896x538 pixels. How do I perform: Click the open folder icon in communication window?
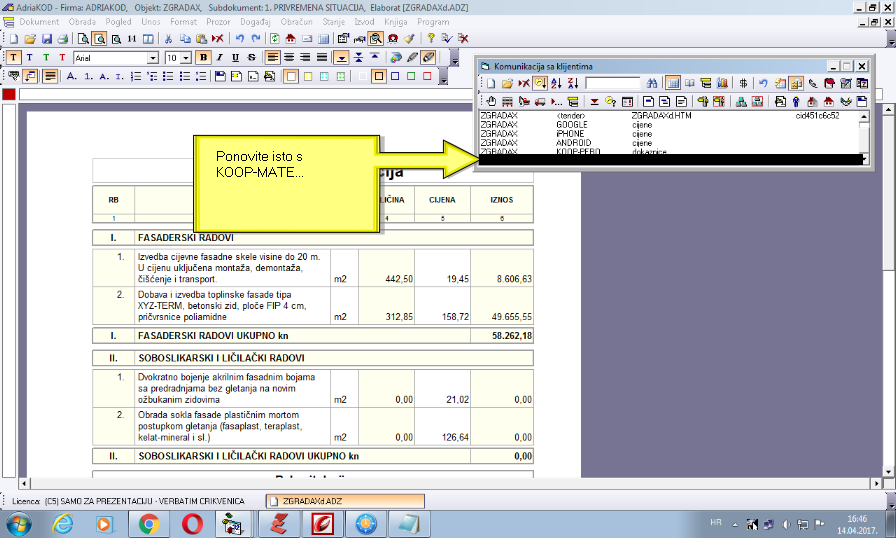click(507, 83)
